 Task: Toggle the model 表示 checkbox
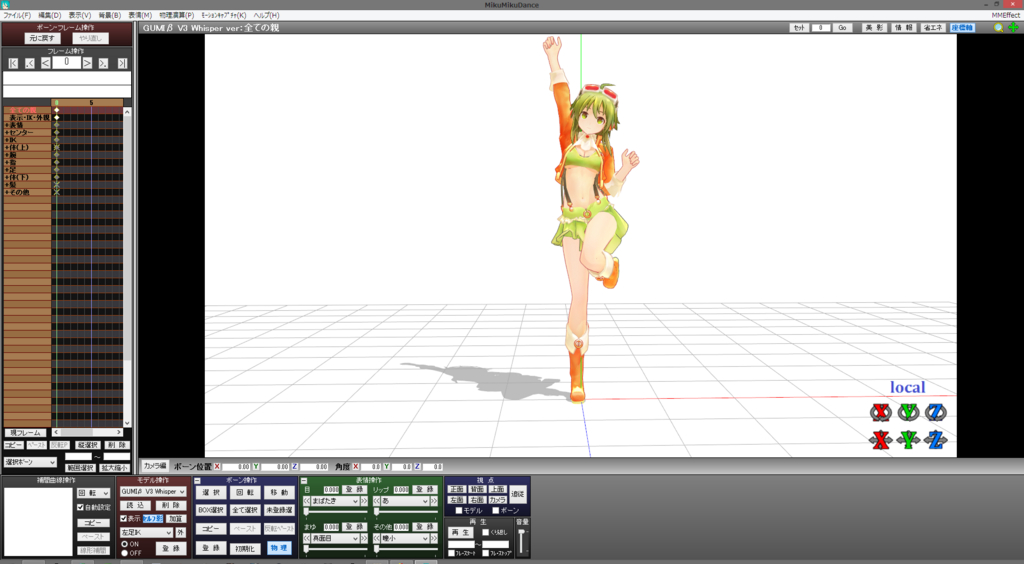[124, 518]
